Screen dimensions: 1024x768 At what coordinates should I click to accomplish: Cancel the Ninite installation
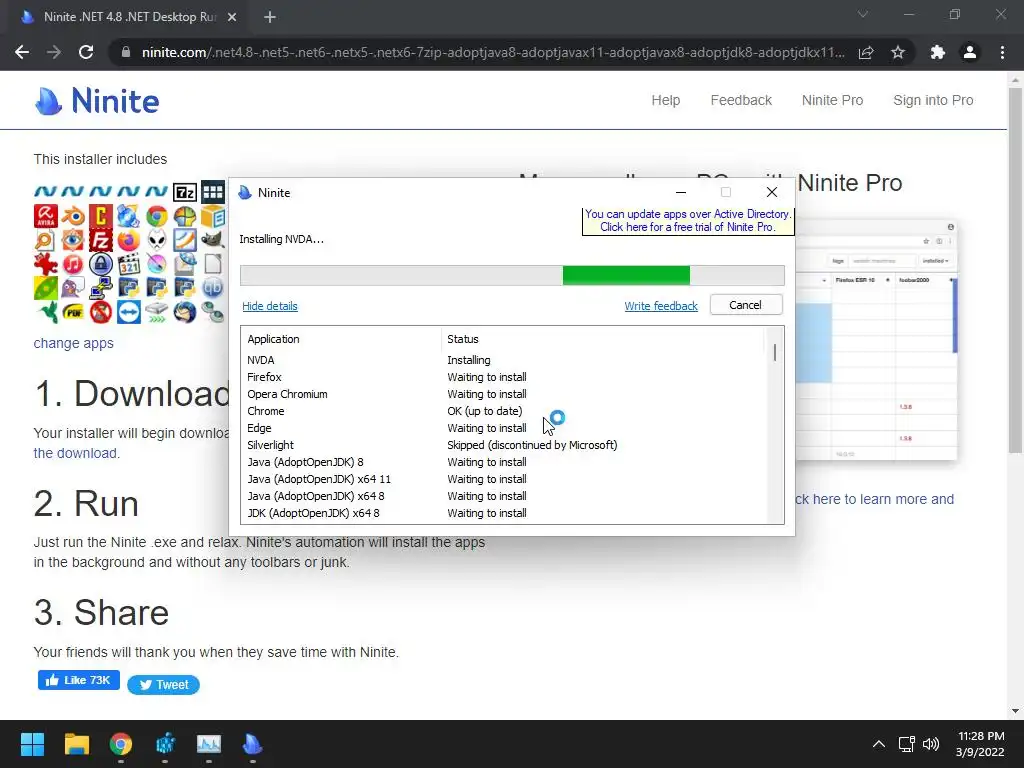(x=746, y=305)
